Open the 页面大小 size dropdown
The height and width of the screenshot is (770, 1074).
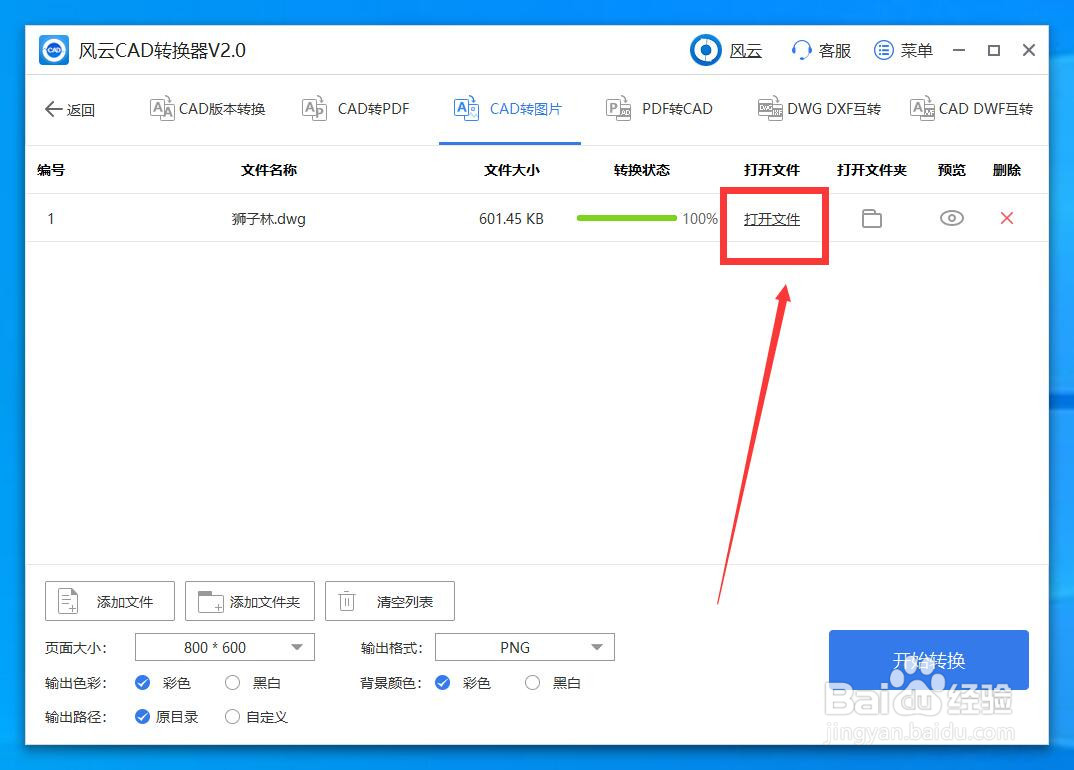coord(224,647)
